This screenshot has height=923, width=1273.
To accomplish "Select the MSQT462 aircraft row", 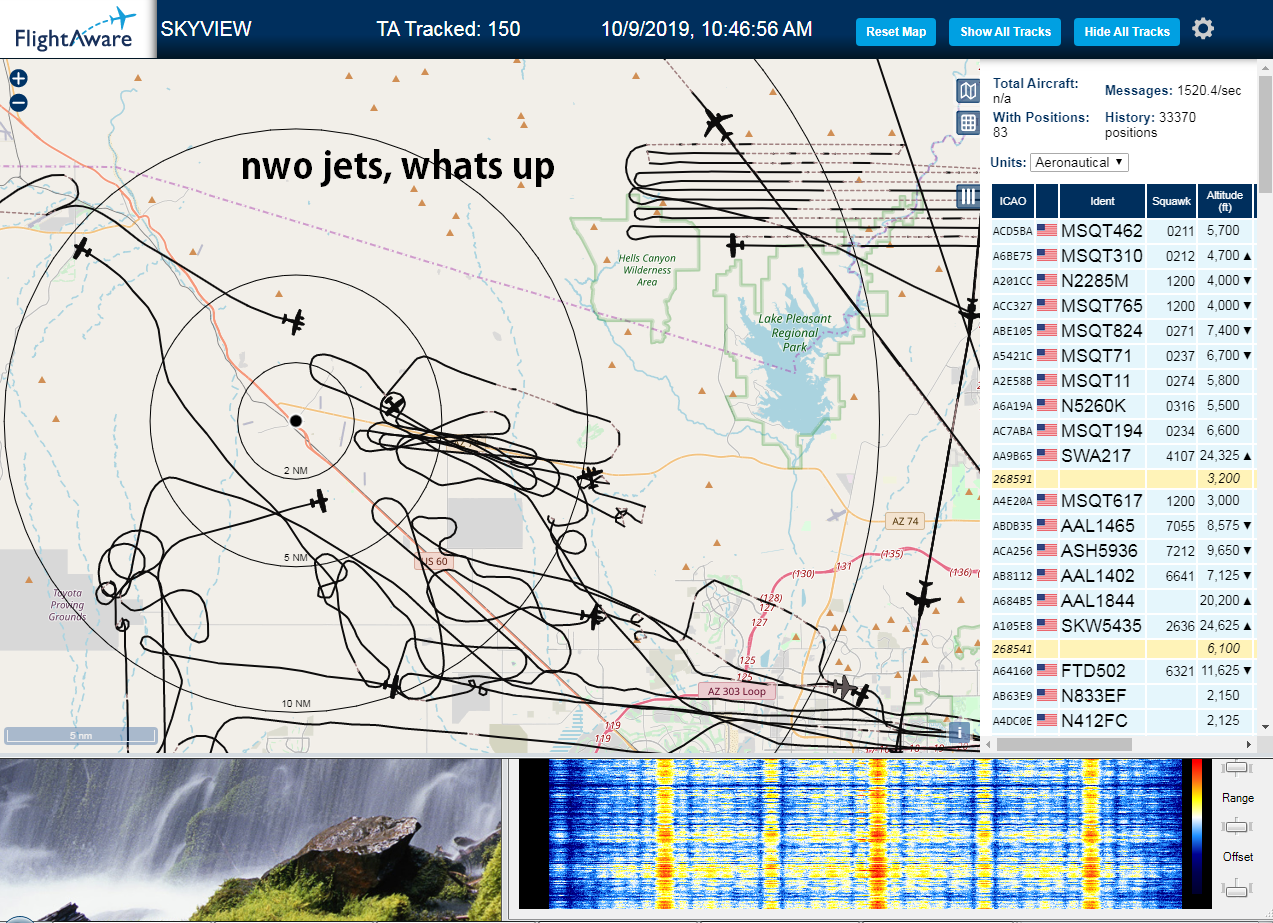I will 1121,231.
